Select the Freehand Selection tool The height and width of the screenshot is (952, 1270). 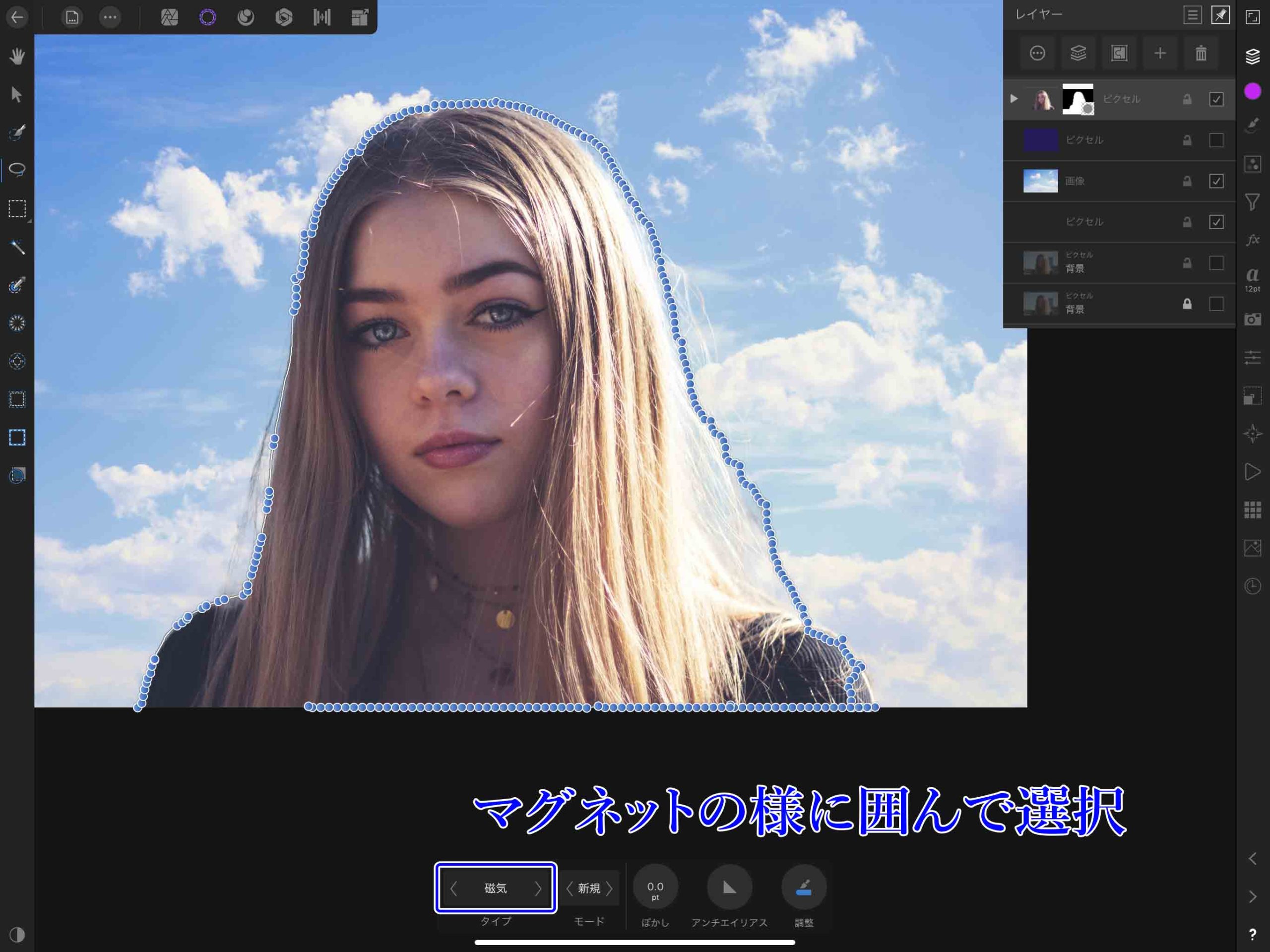coord(18,169)
